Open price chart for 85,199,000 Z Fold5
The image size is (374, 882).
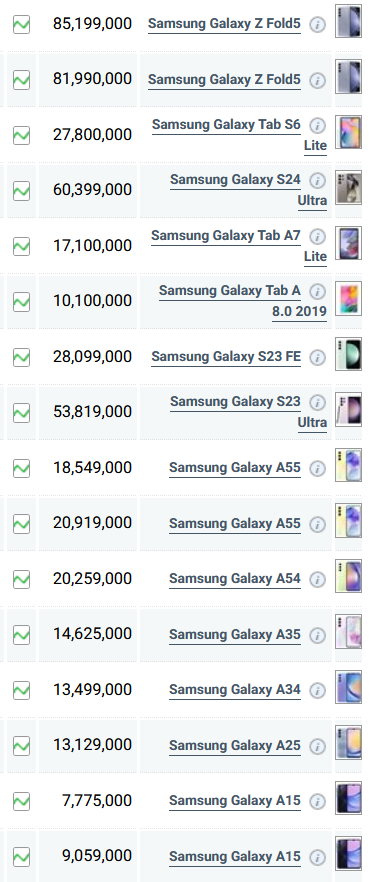21,25
